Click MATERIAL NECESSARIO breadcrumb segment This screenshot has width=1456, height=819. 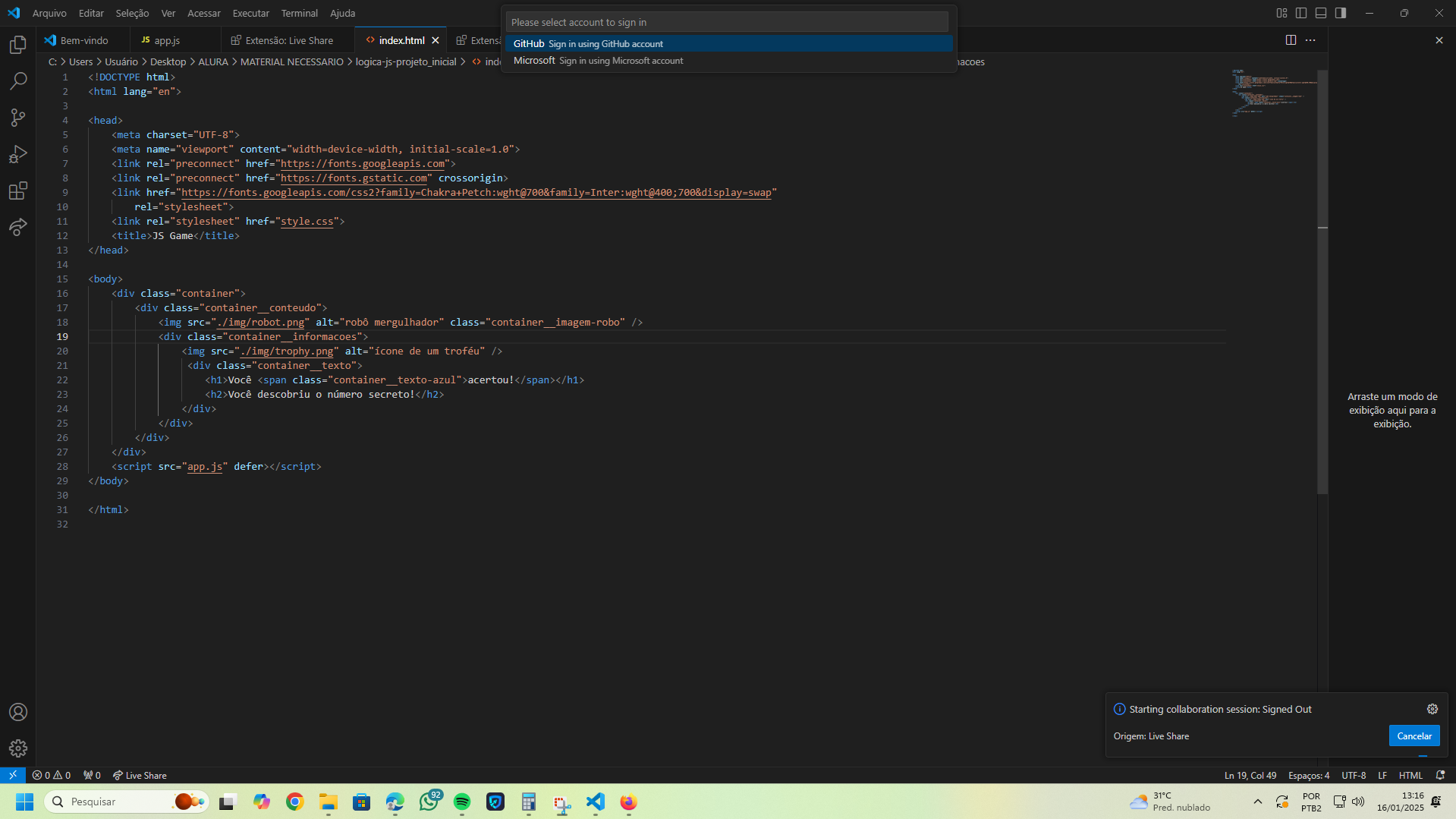(x=292, y=61)
